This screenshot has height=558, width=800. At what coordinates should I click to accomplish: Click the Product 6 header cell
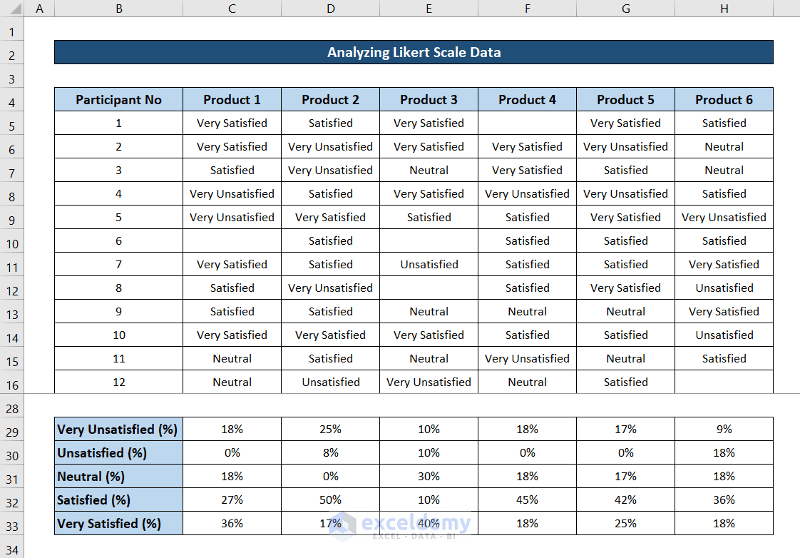(724, 100)
